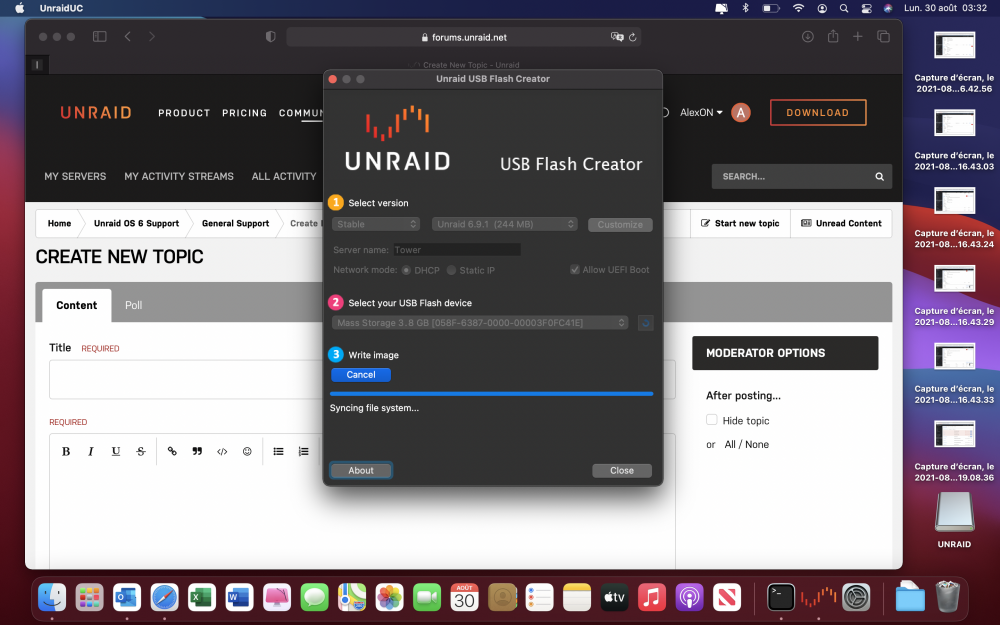This screenshot has width=1000, height=625.
Task: Click the Home breadcrumb
Action: coord(59,223)
